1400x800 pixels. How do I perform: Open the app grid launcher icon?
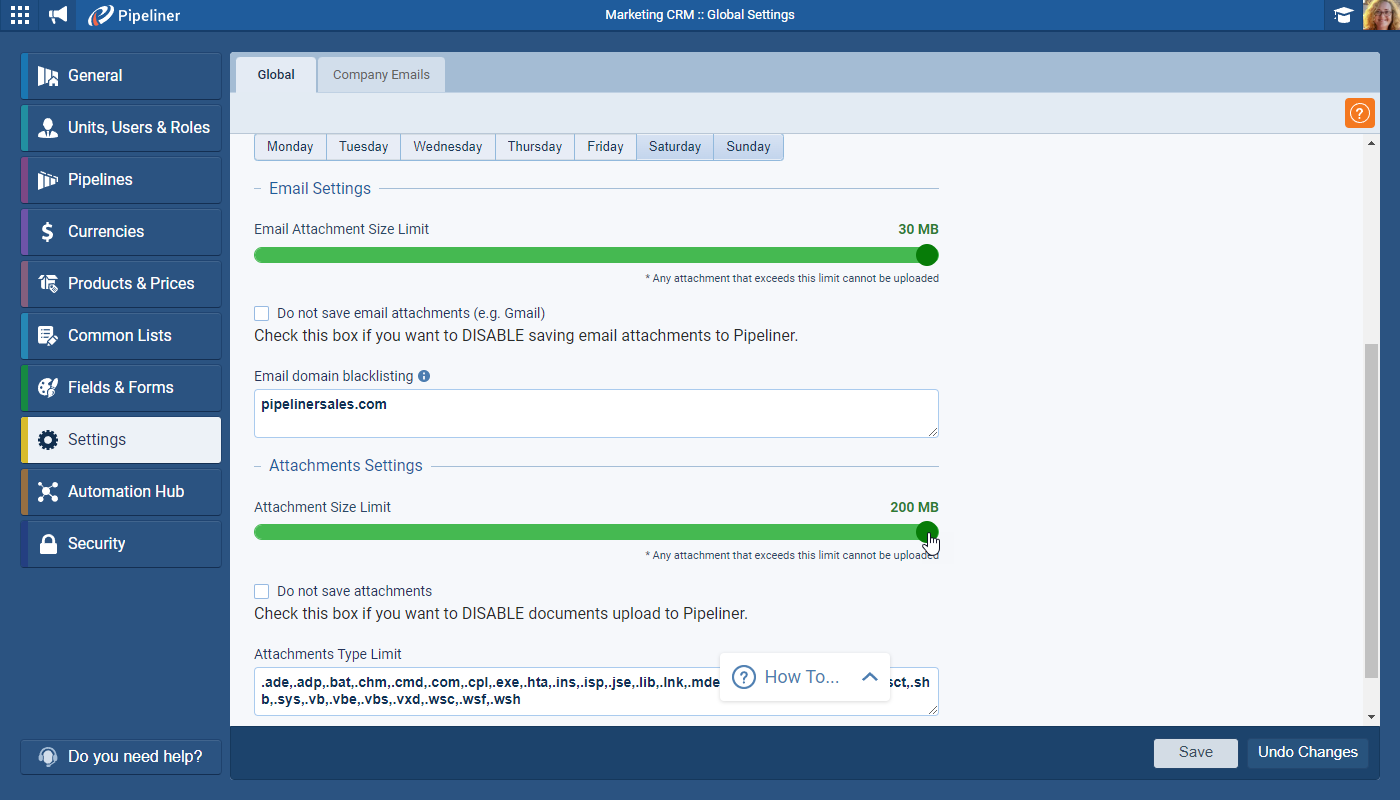tap(20, 15)
